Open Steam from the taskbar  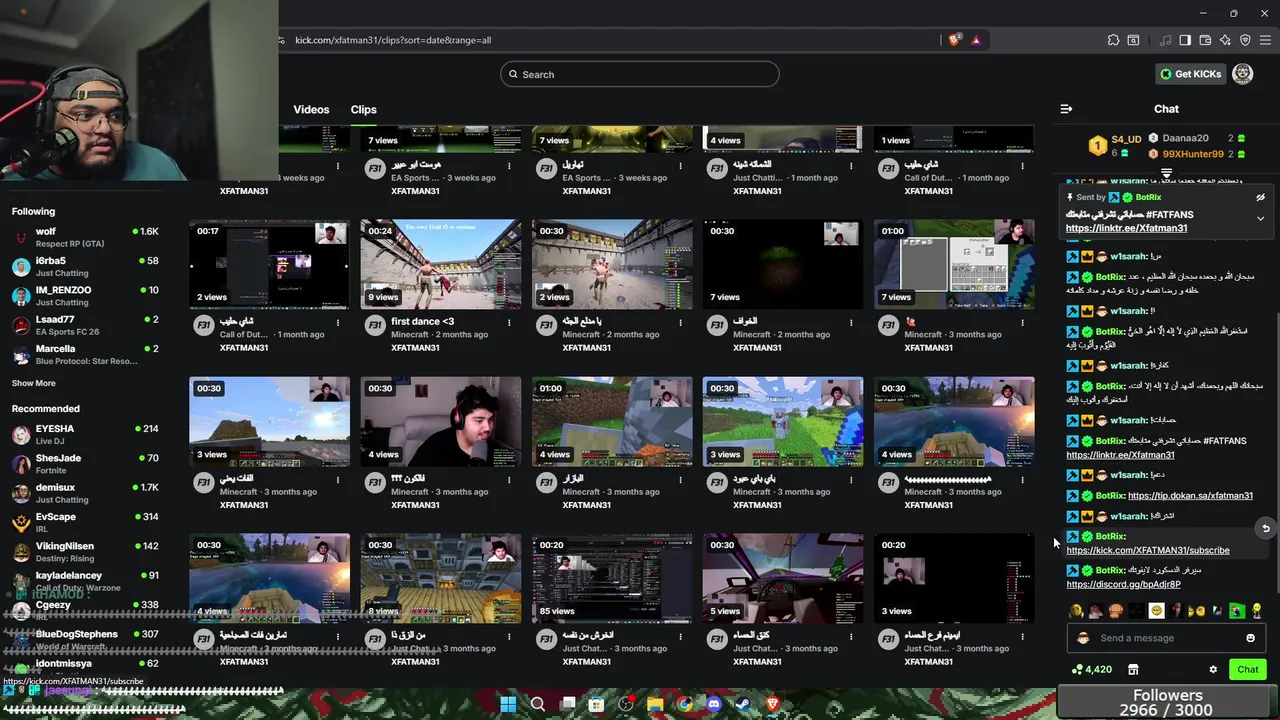coord(743,704)
